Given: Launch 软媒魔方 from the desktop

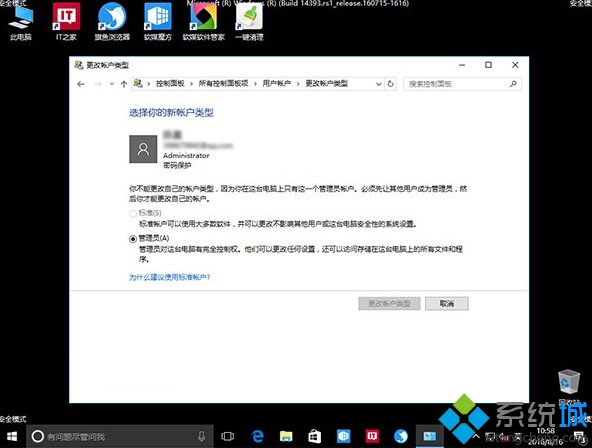Looking at the screenshot, I should pyautogui.click(x=157, y=21).
